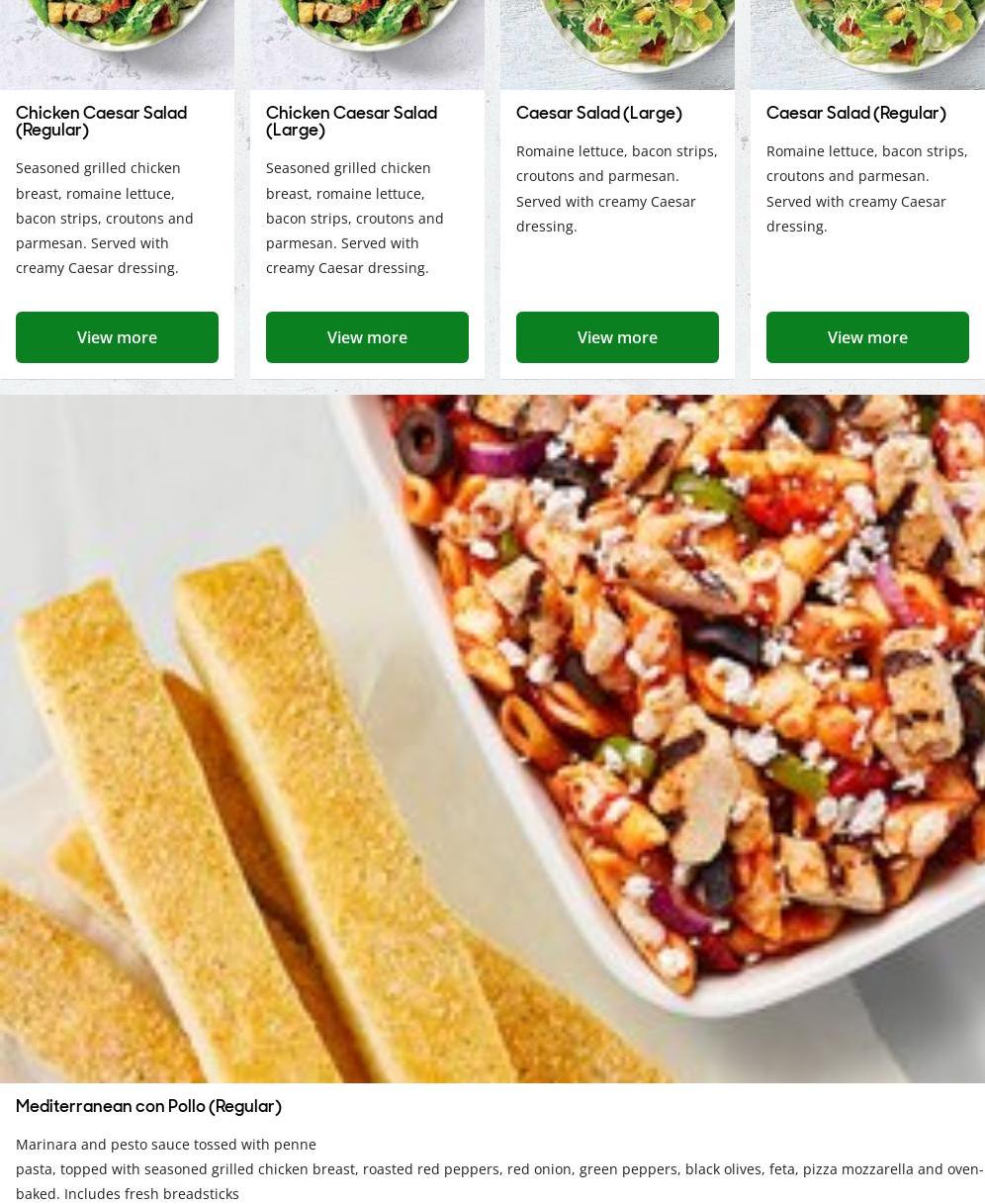Image resolution: width=985 pixels, height=1204 pixels.
Task: Click the Chicken Caesar Salad (Regular) image
Action: point(117,45)
